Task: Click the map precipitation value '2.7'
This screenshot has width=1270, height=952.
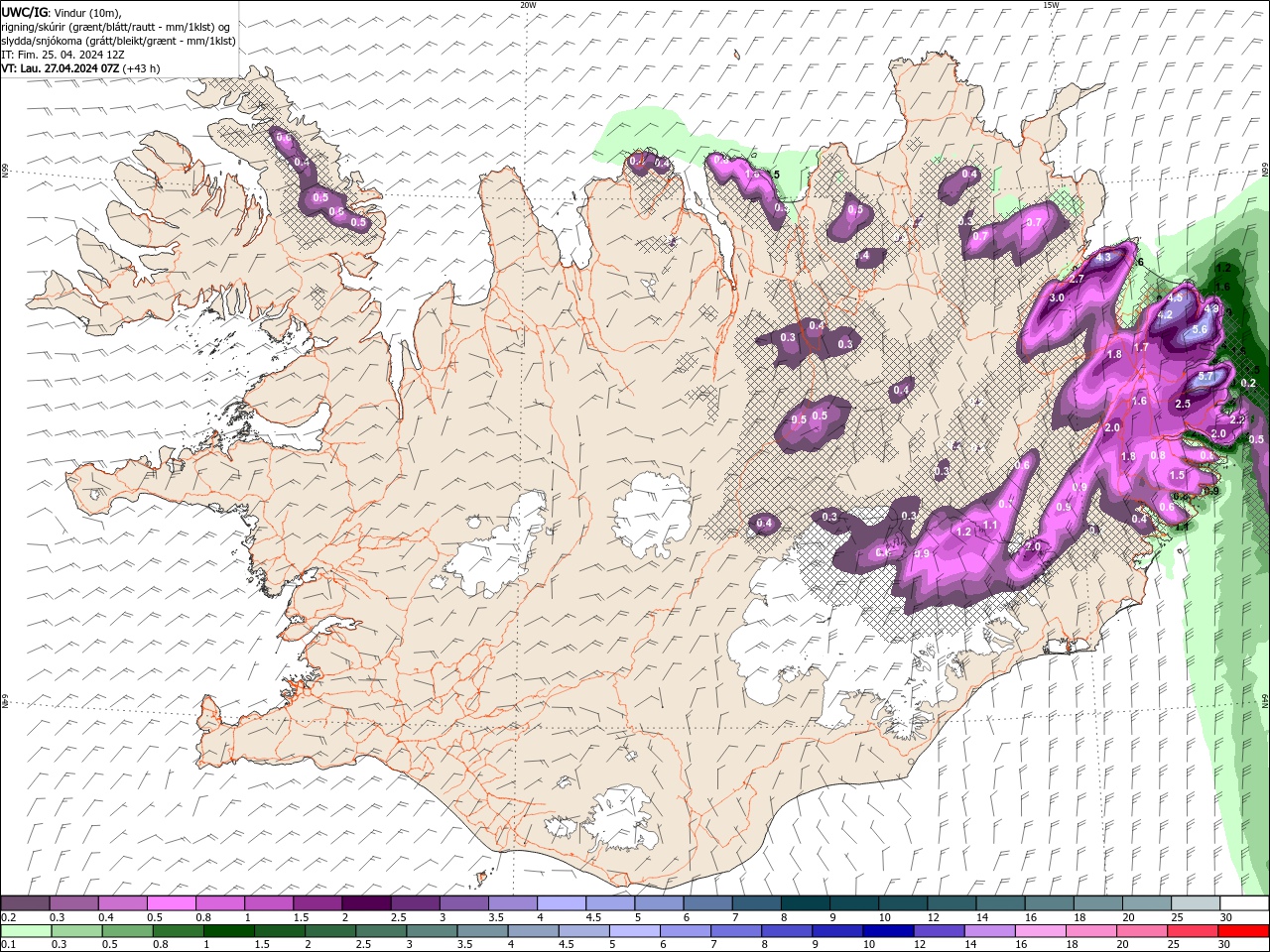Action: (x=1077, y=279)
